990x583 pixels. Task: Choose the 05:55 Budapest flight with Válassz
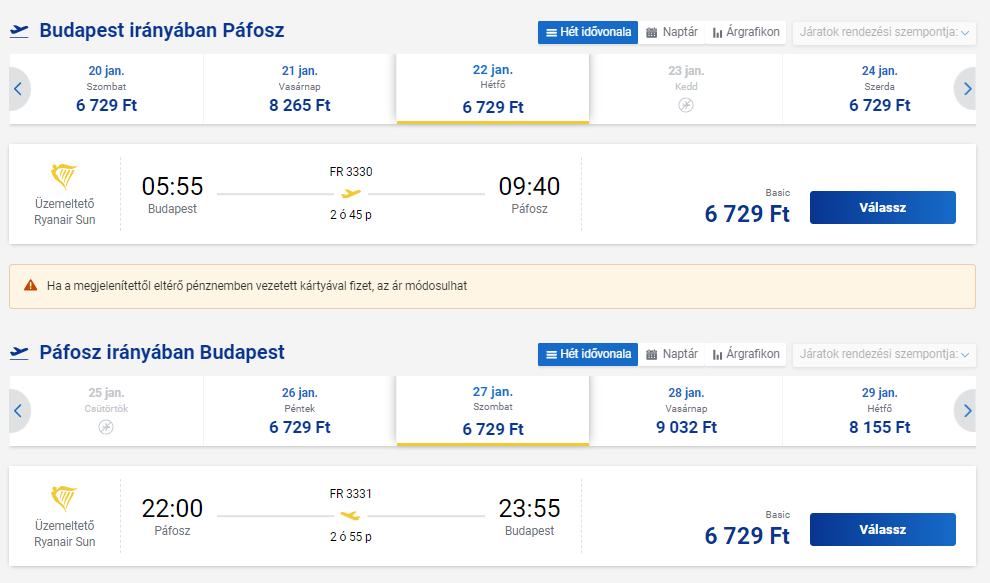(x=883, y=208)
